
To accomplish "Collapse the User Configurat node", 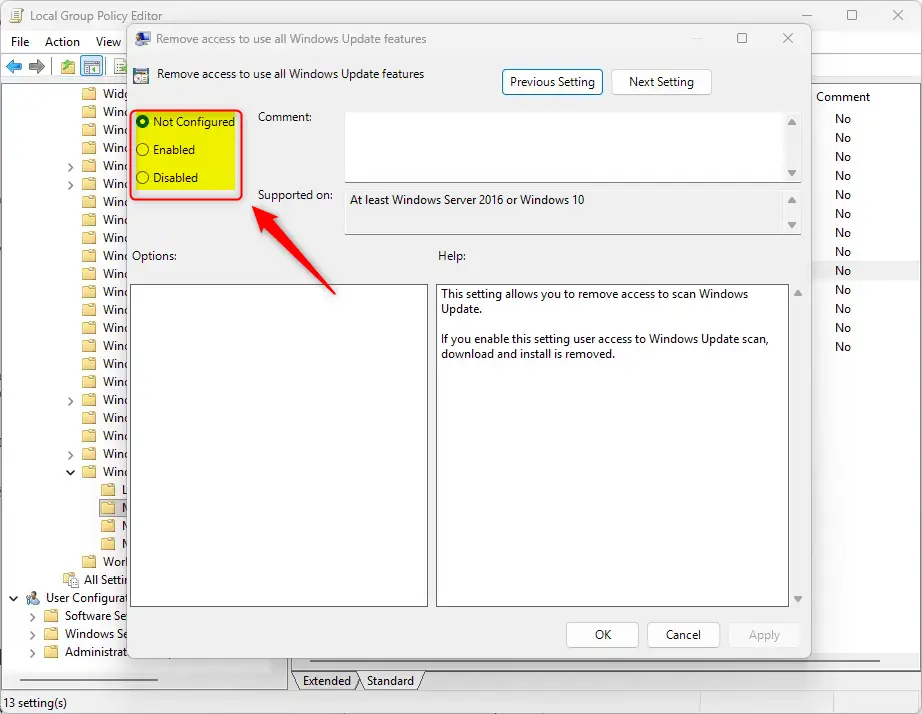I will [x=14, y=598].
